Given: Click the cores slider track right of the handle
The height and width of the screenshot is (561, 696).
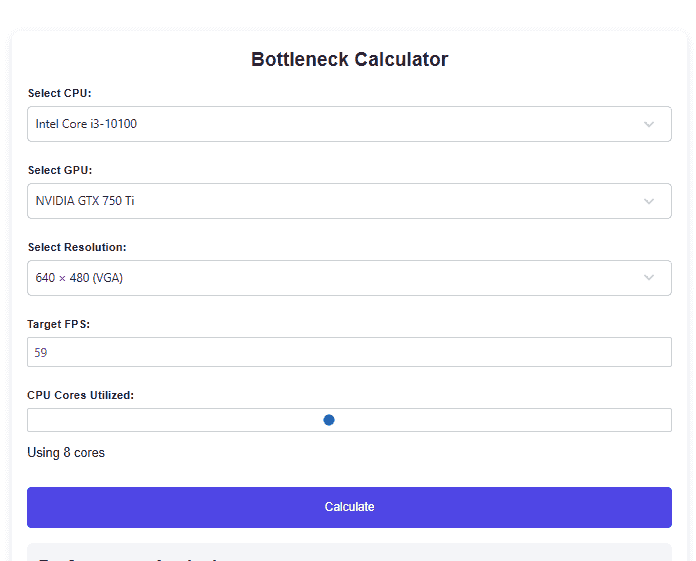Looking at the screenshot, I should click(x=500, y=420).
